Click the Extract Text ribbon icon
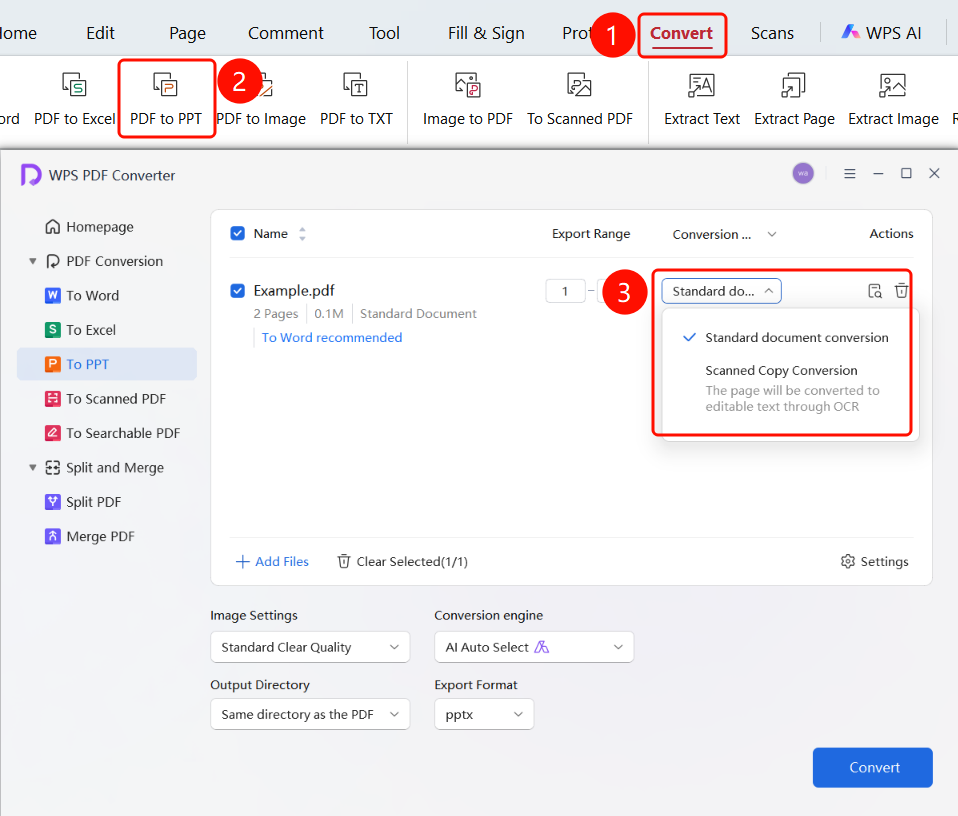This screenshot has height=816, width=958. coord(701,85)
